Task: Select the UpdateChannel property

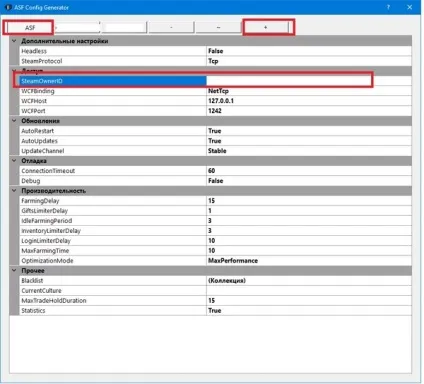Action: pos(113,151)
